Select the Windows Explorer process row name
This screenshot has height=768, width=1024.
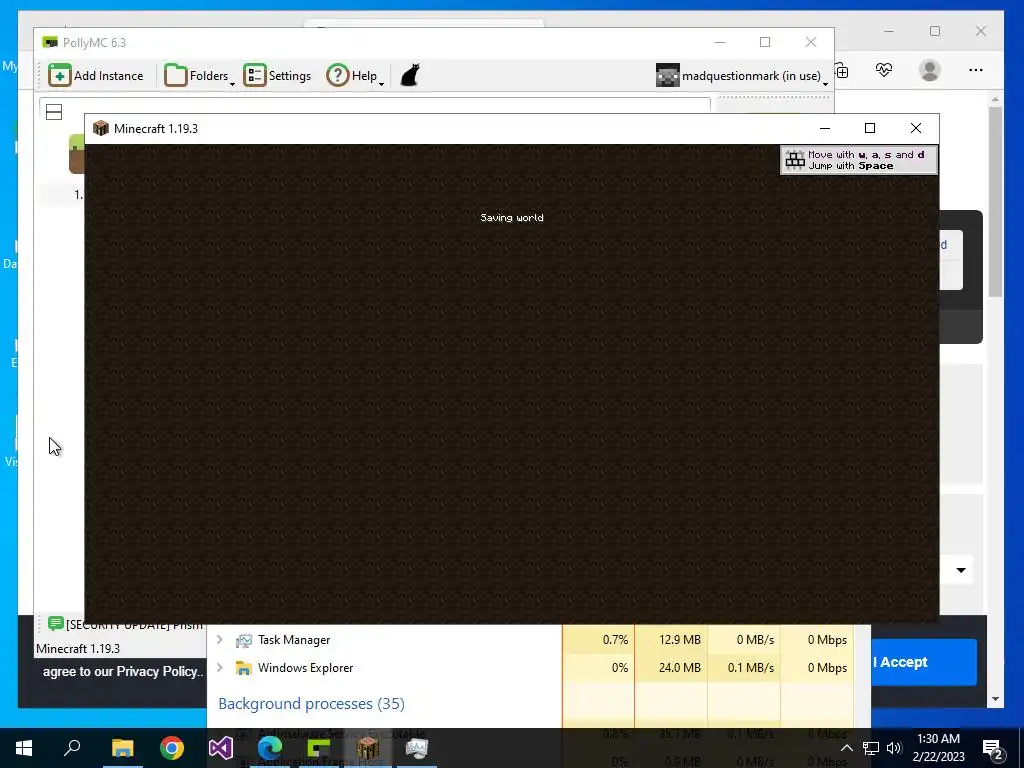pos(306,667)
